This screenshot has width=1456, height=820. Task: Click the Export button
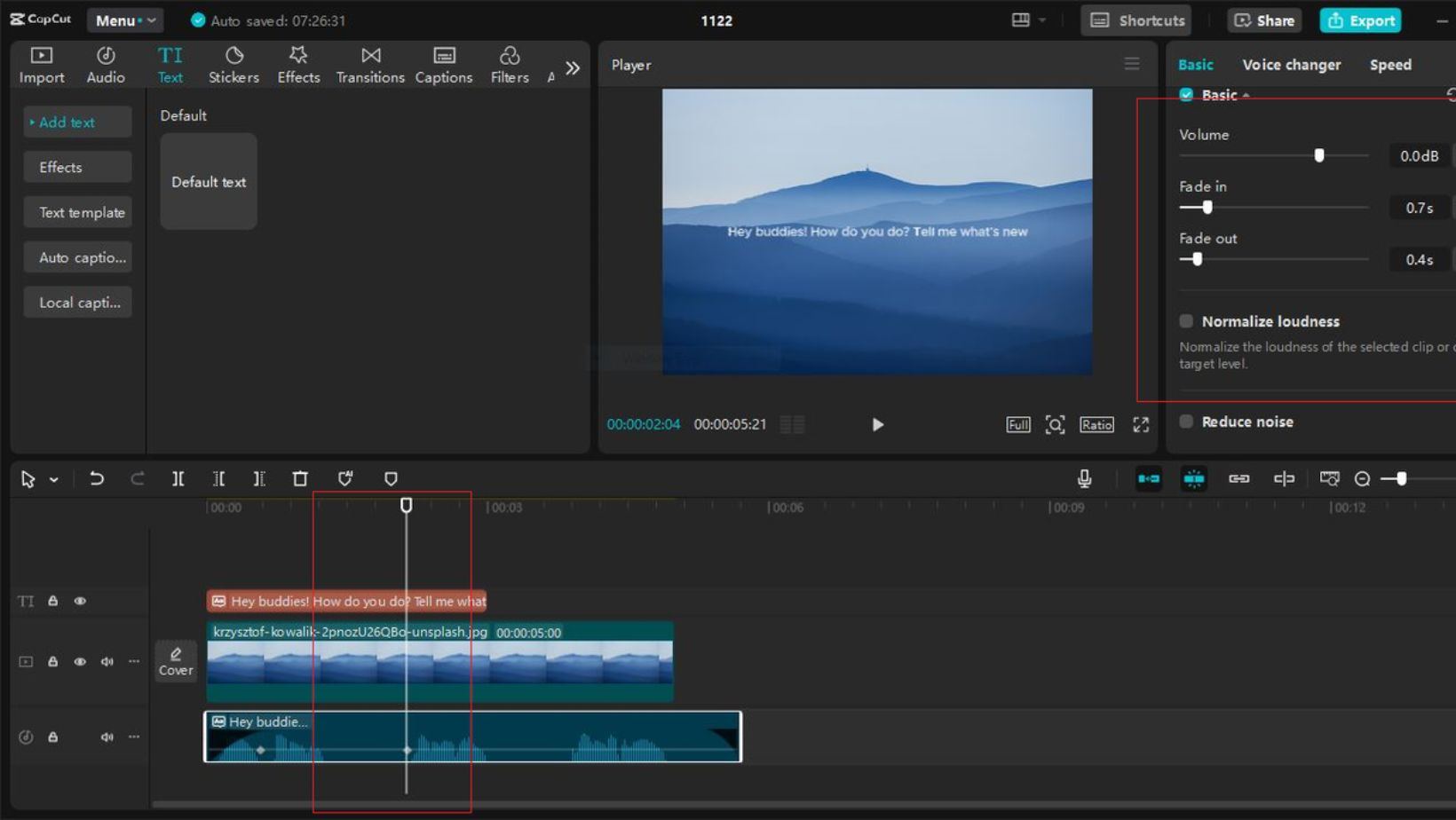[1361, 20]
